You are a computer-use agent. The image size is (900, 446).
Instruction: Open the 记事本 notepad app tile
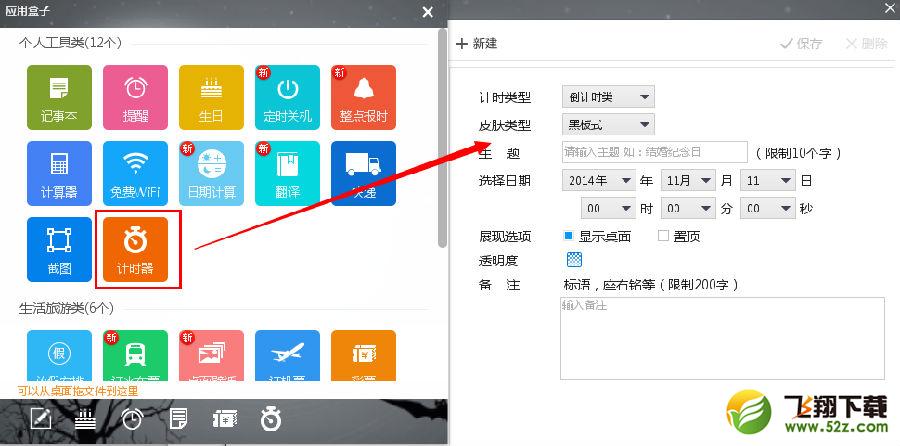coord(59,97)
